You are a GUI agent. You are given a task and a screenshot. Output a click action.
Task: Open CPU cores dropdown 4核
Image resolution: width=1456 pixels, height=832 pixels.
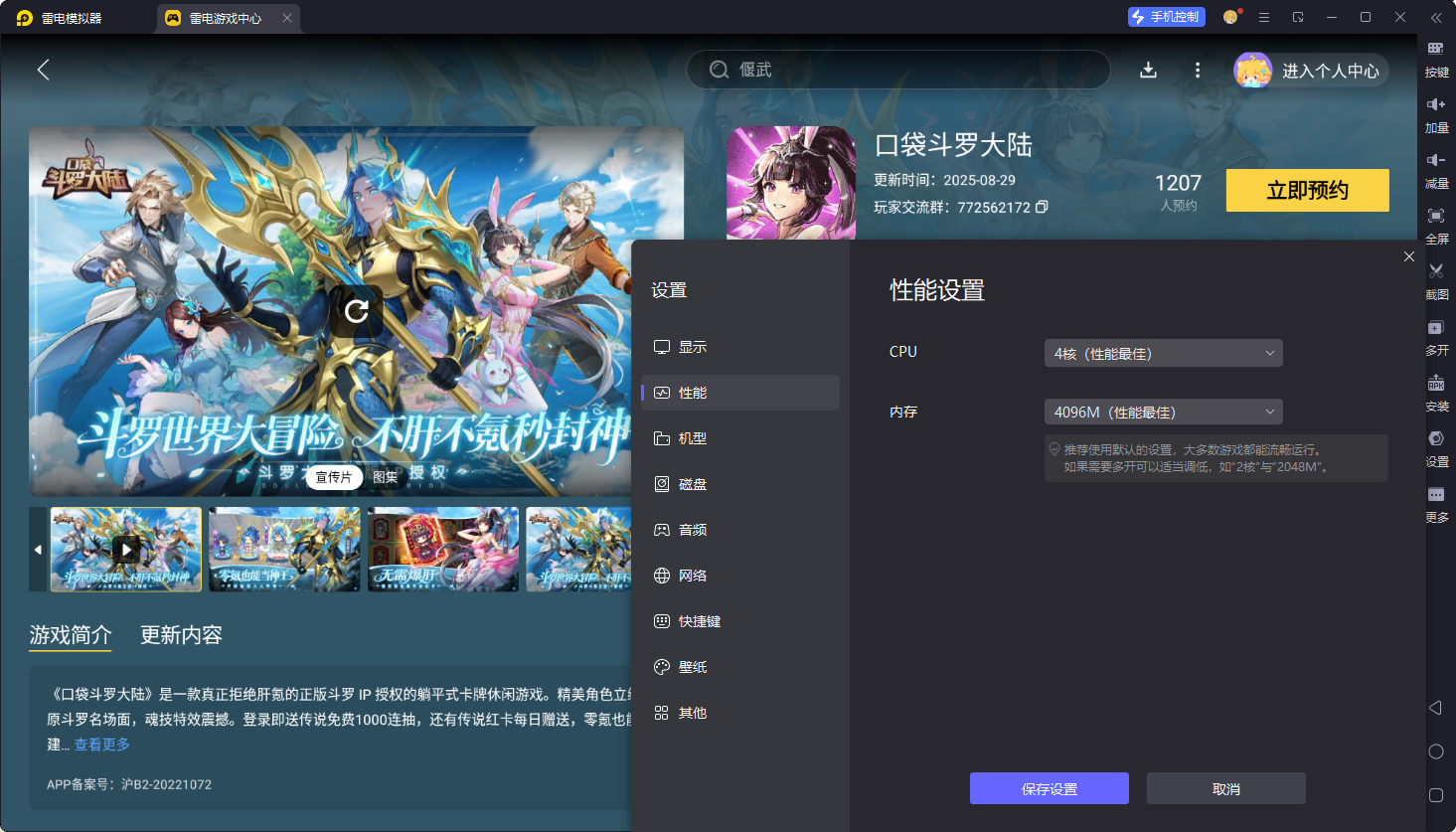(1163, 353)
